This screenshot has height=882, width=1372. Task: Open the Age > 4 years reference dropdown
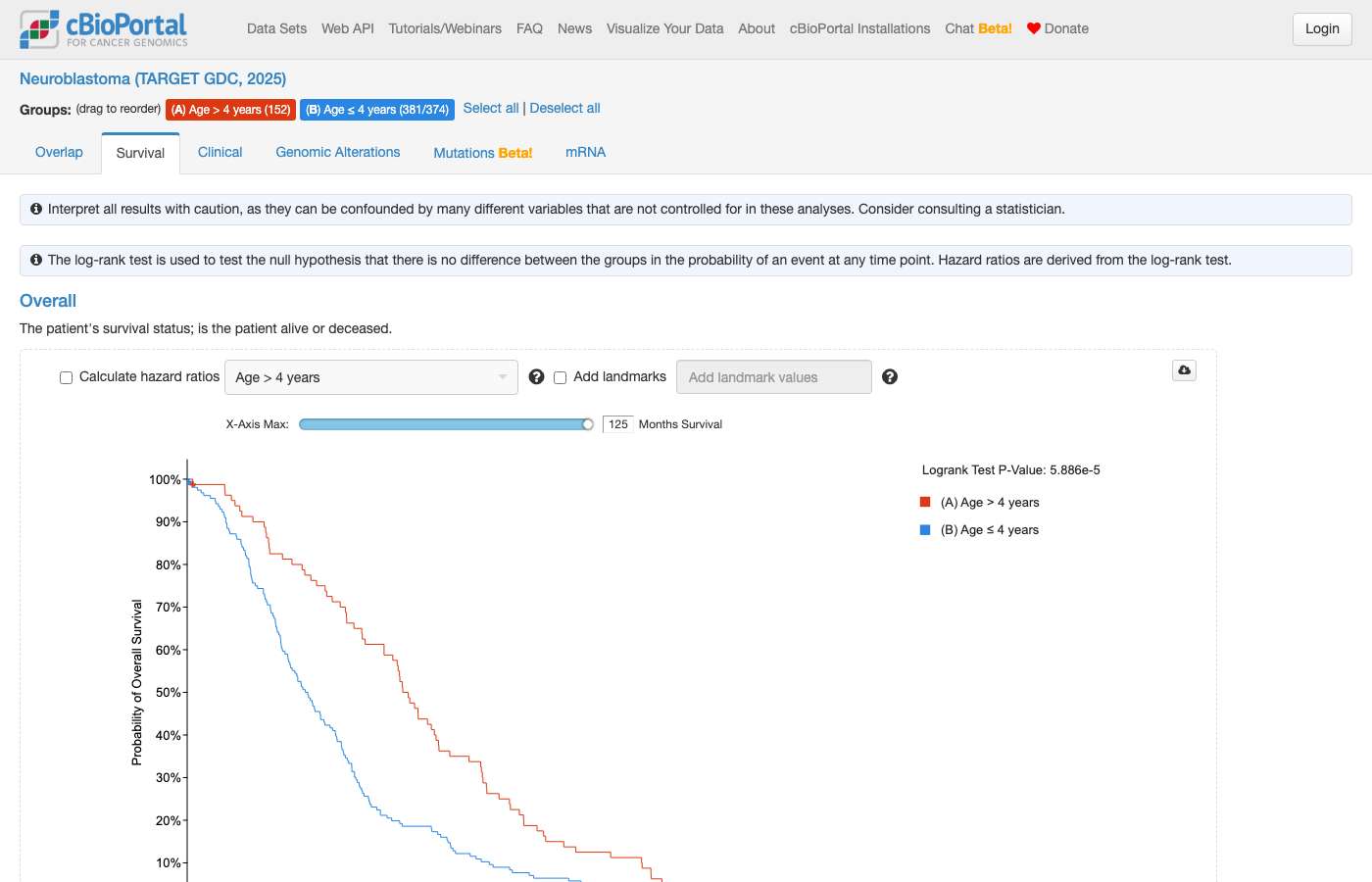[x=371, y=377]
